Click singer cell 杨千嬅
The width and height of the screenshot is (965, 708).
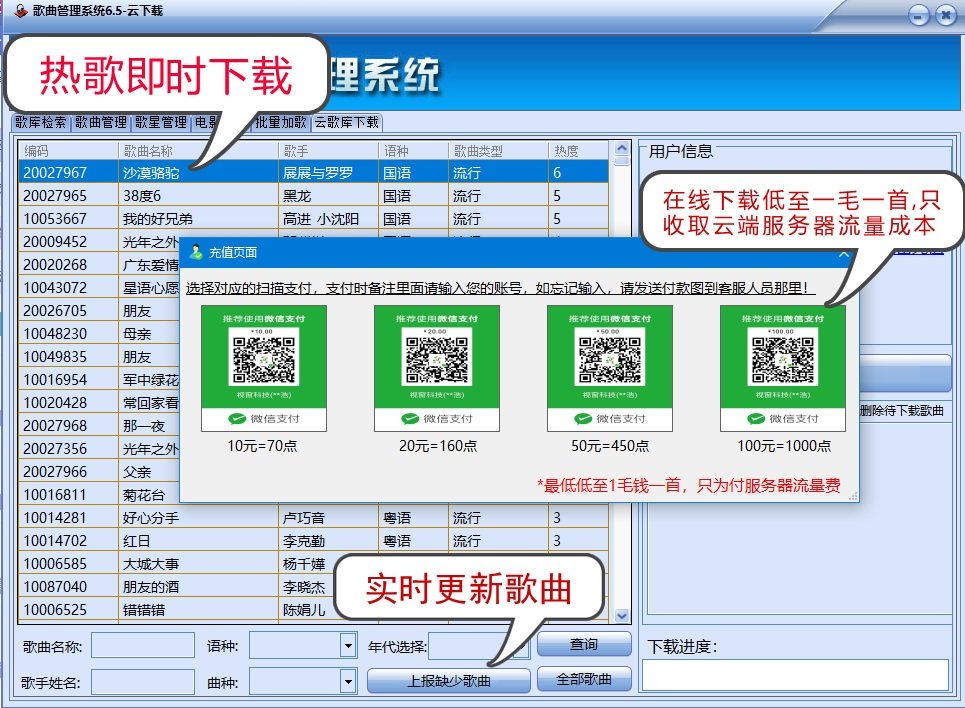pyautogui.click(x=304, y=563)
